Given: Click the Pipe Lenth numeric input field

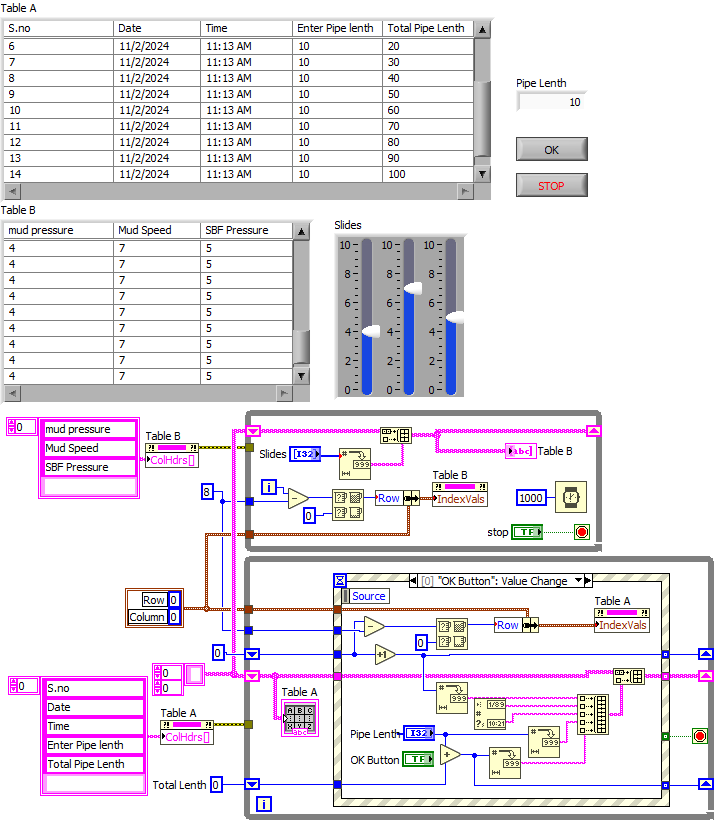Looking at the screenshot, I should [551, 102].
